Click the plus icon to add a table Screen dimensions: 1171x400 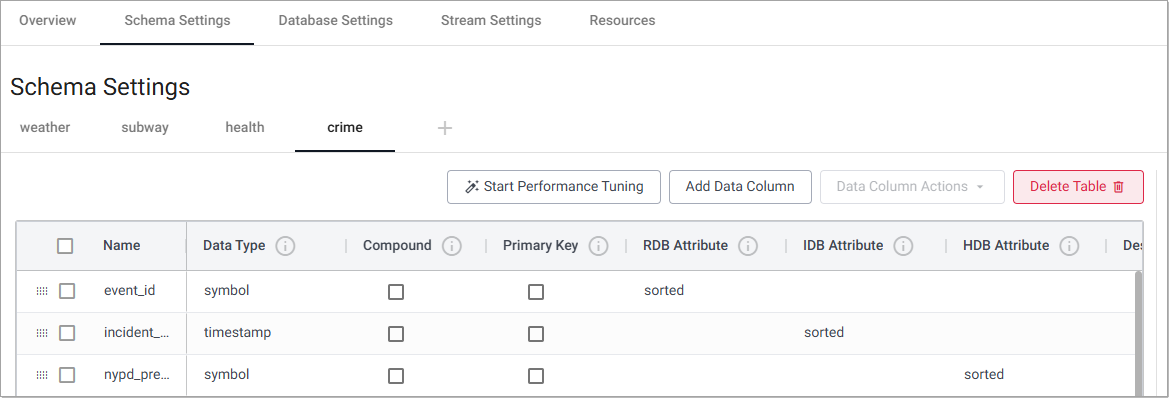pyautogui.click(x=445, y=128)
